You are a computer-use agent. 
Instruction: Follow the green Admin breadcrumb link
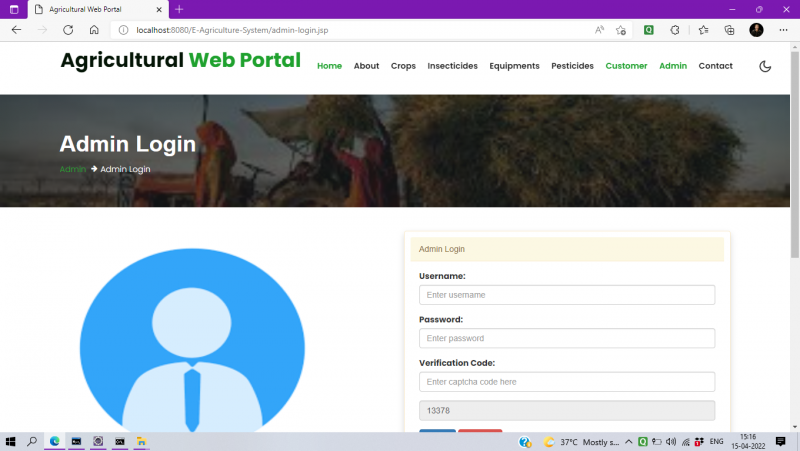click(x=72, y=169)
